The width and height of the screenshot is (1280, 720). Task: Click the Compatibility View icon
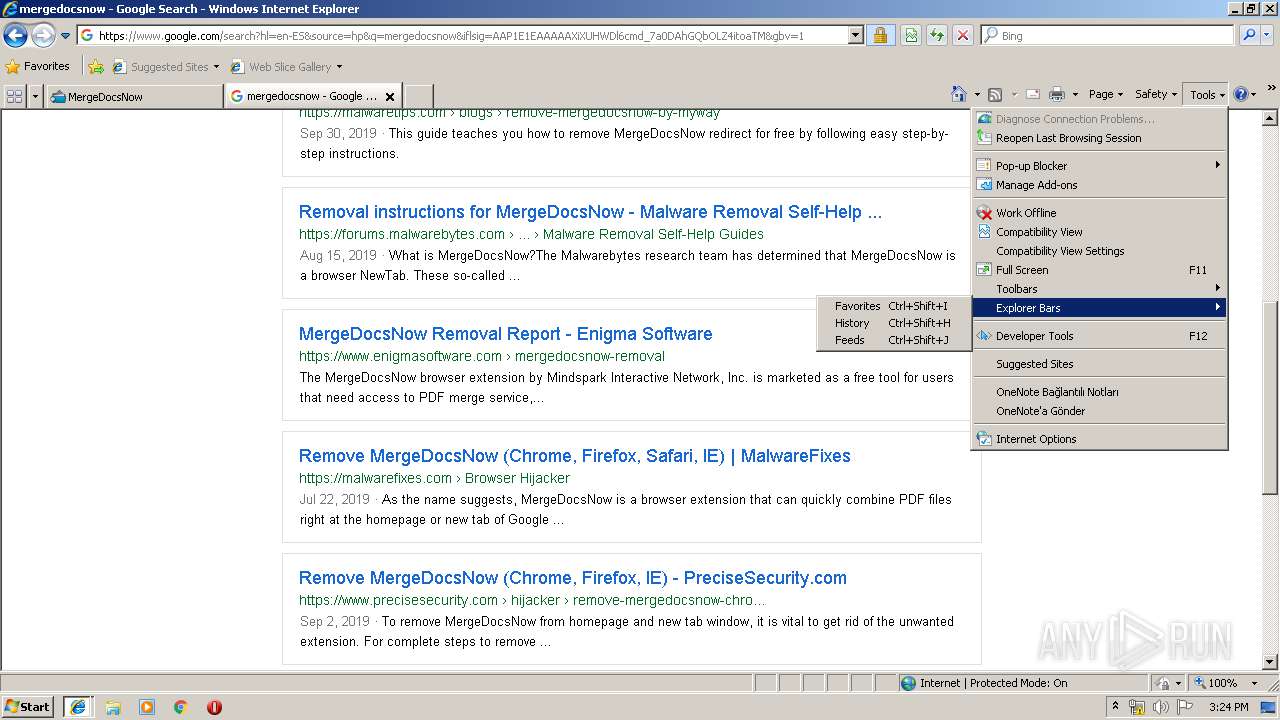click(911, 35)
